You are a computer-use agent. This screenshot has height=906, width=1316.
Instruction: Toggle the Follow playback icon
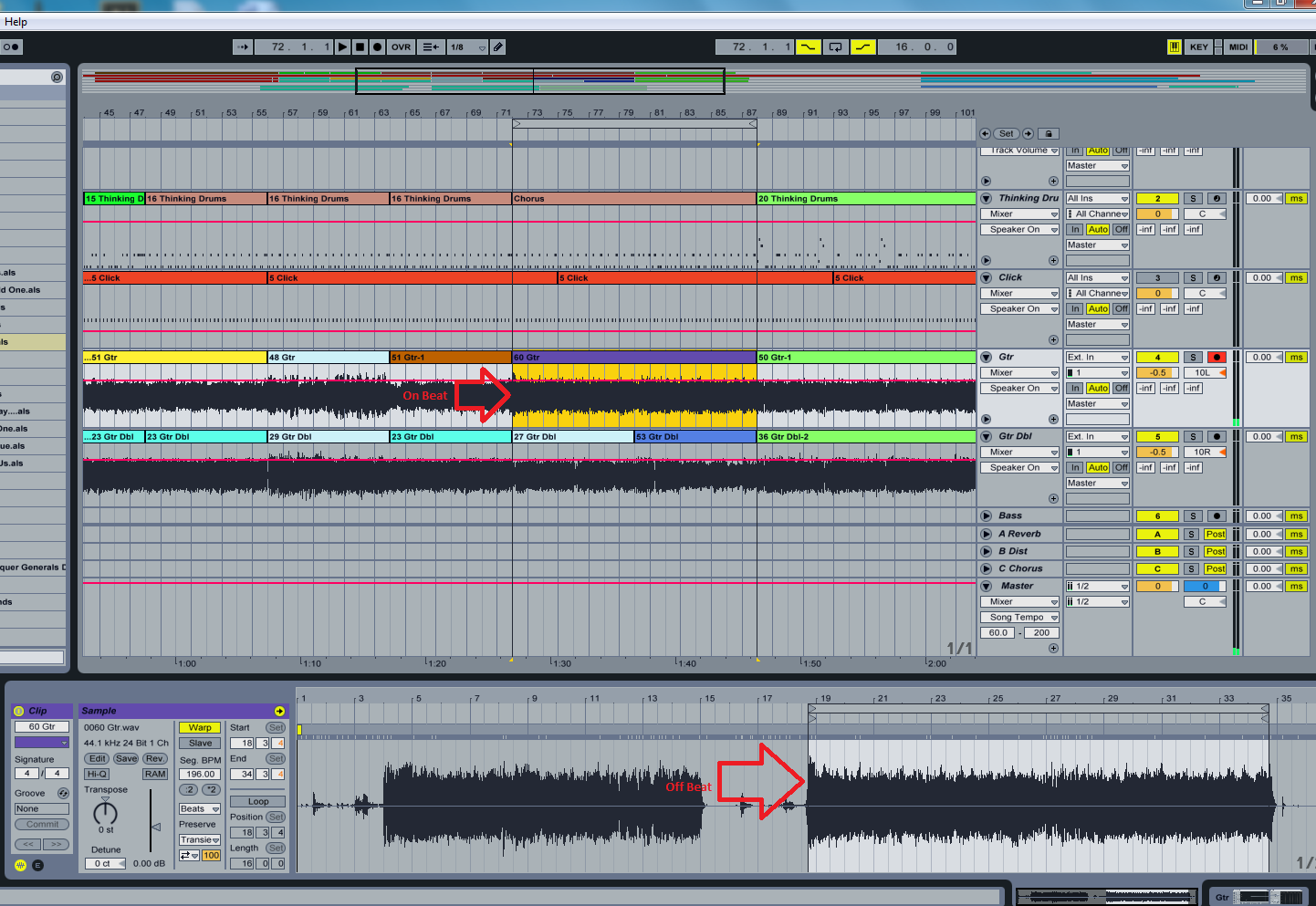tap(243, 47)
